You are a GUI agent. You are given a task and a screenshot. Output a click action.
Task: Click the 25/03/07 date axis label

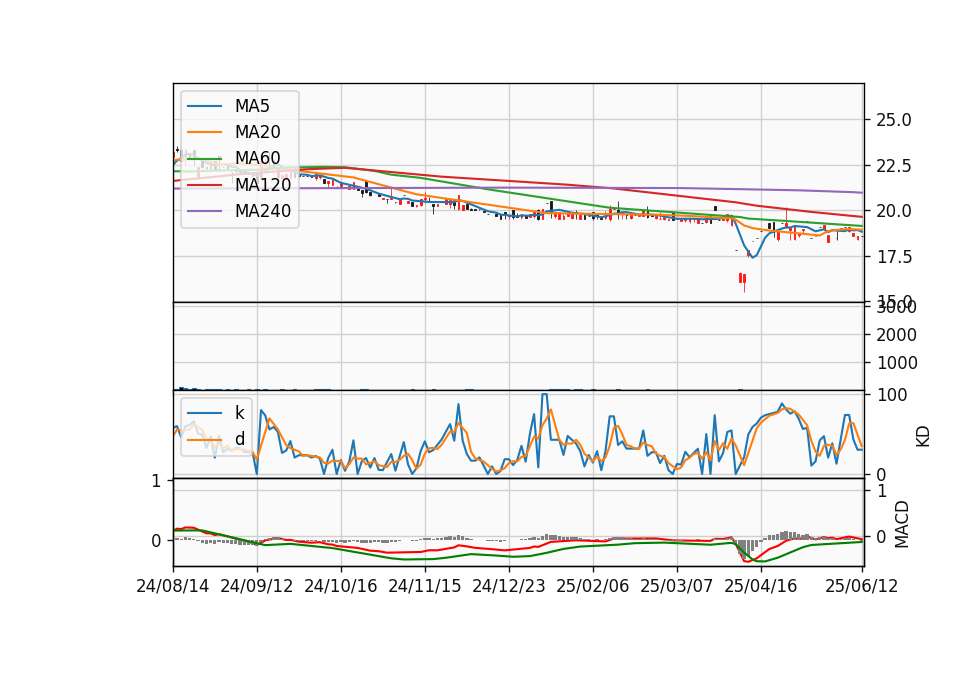(x=677, y=586)
